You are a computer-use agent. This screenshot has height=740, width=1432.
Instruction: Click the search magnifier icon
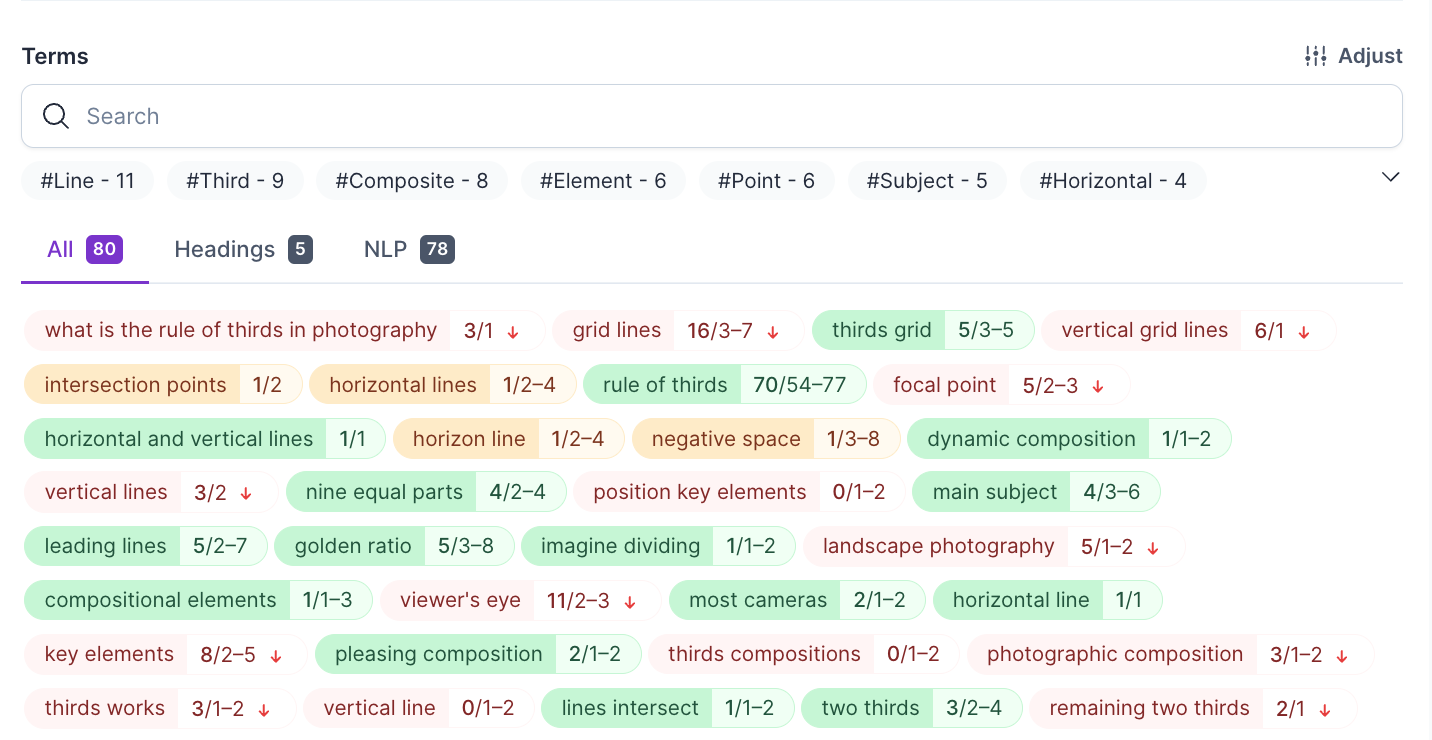point(56,116)
